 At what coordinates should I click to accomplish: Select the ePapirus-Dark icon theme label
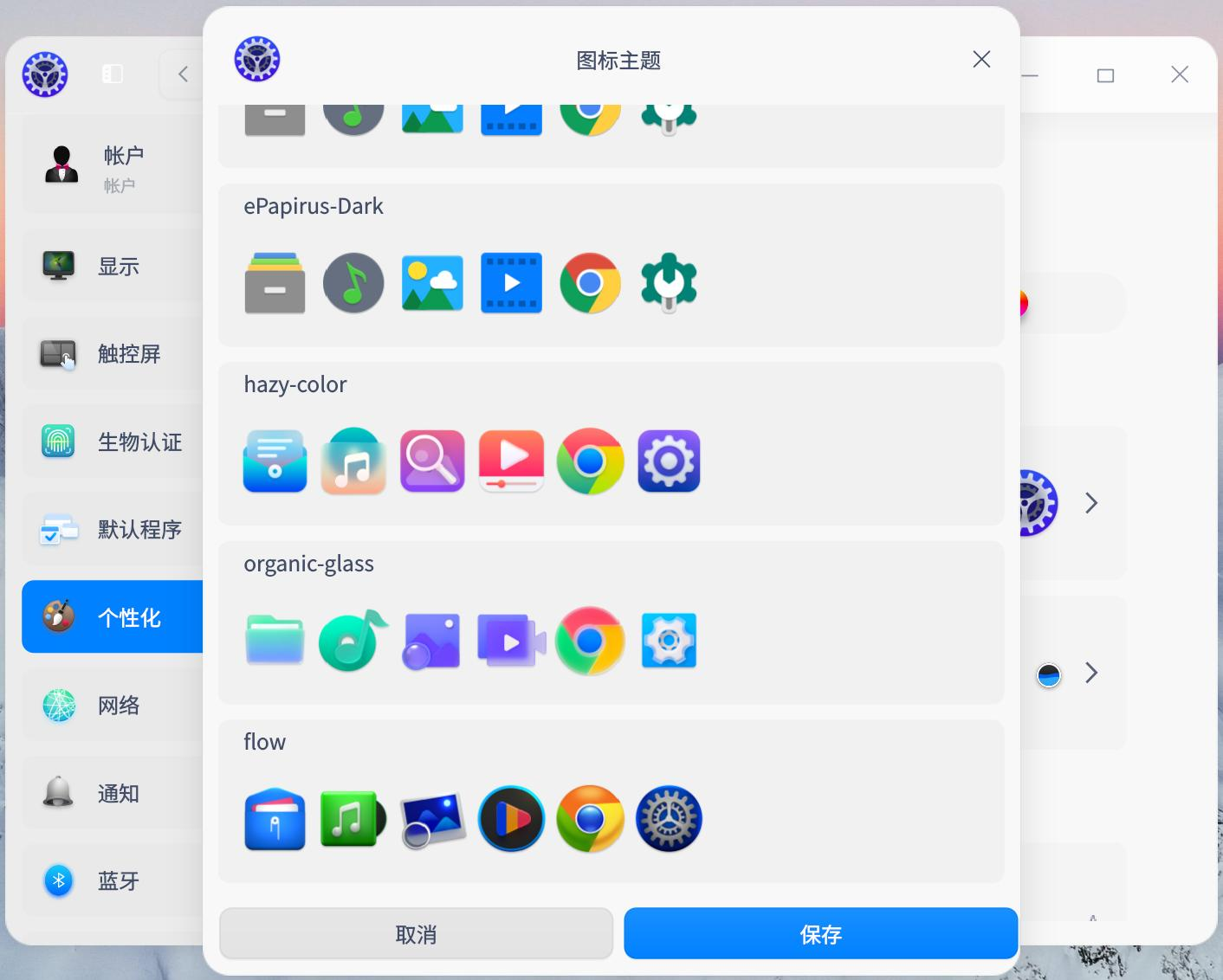coord(314,207)
